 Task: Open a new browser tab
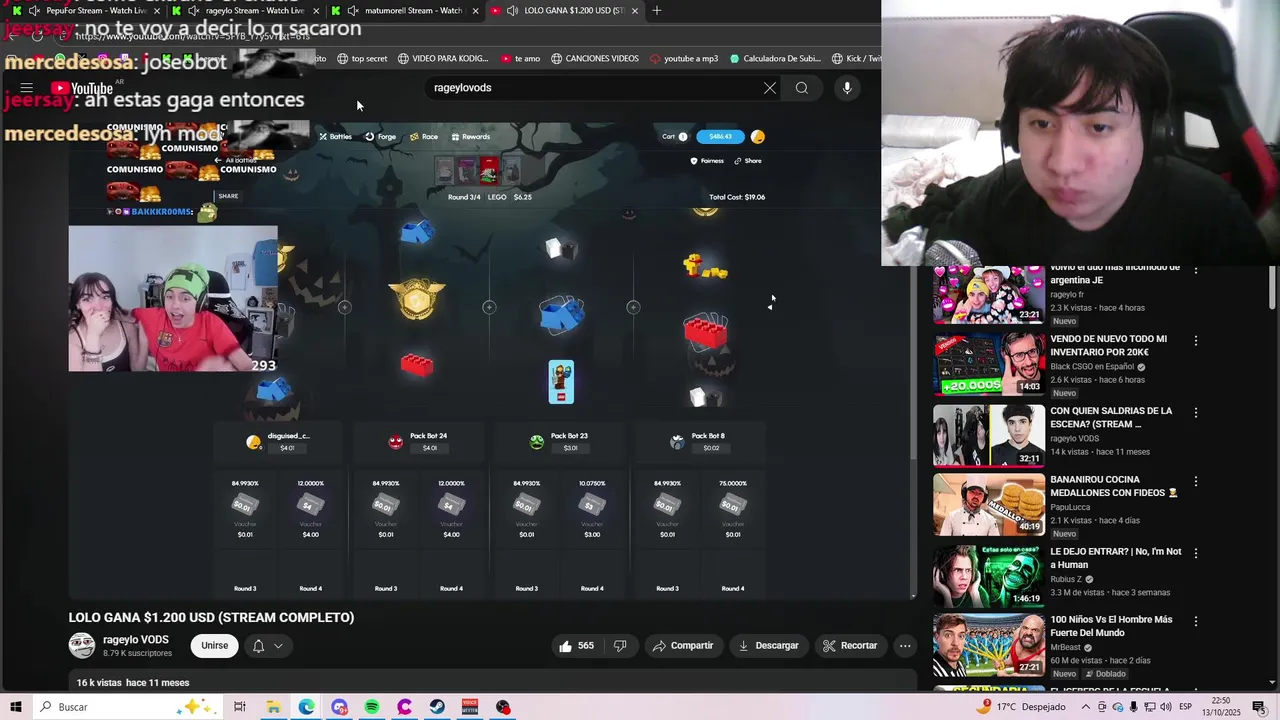pos(657,10)
